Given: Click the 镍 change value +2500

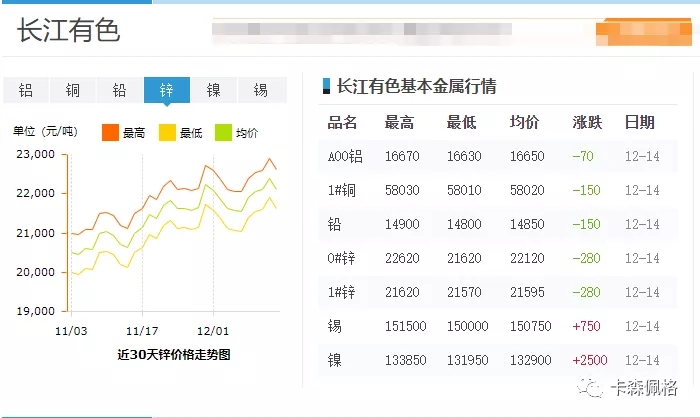Looking at the screenshot, I should (590, 360).
